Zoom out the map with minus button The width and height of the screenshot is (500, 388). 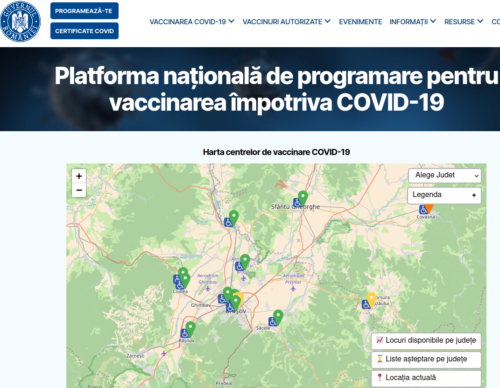pos(79,190)
